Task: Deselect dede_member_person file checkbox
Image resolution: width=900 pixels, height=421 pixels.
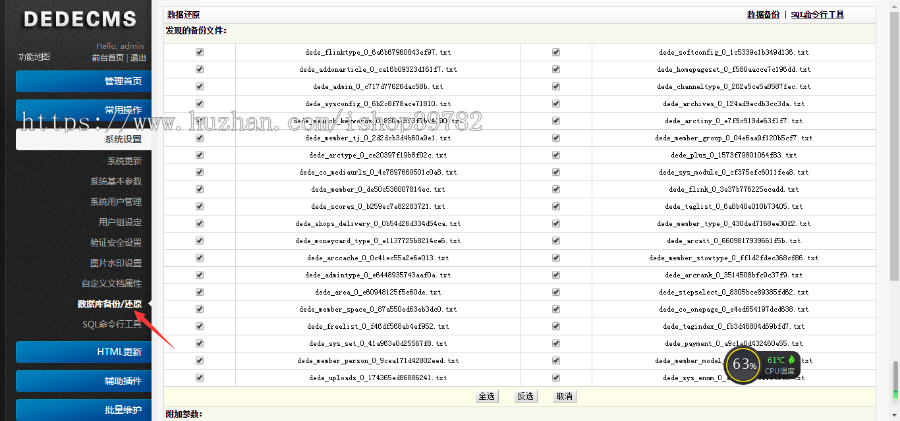Action: 199,361
